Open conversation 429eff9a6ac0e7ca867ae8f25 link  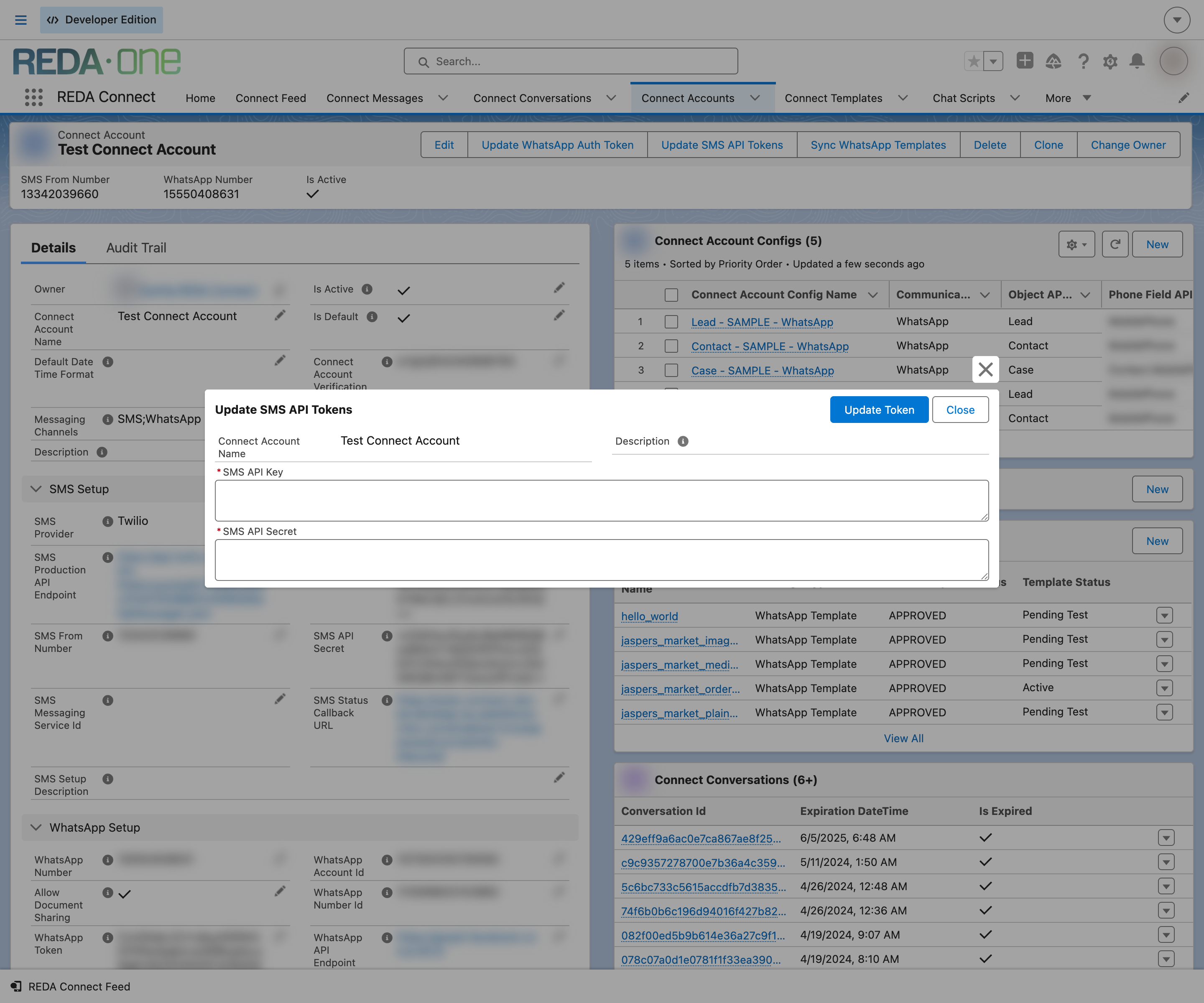[x=701, y=838]
